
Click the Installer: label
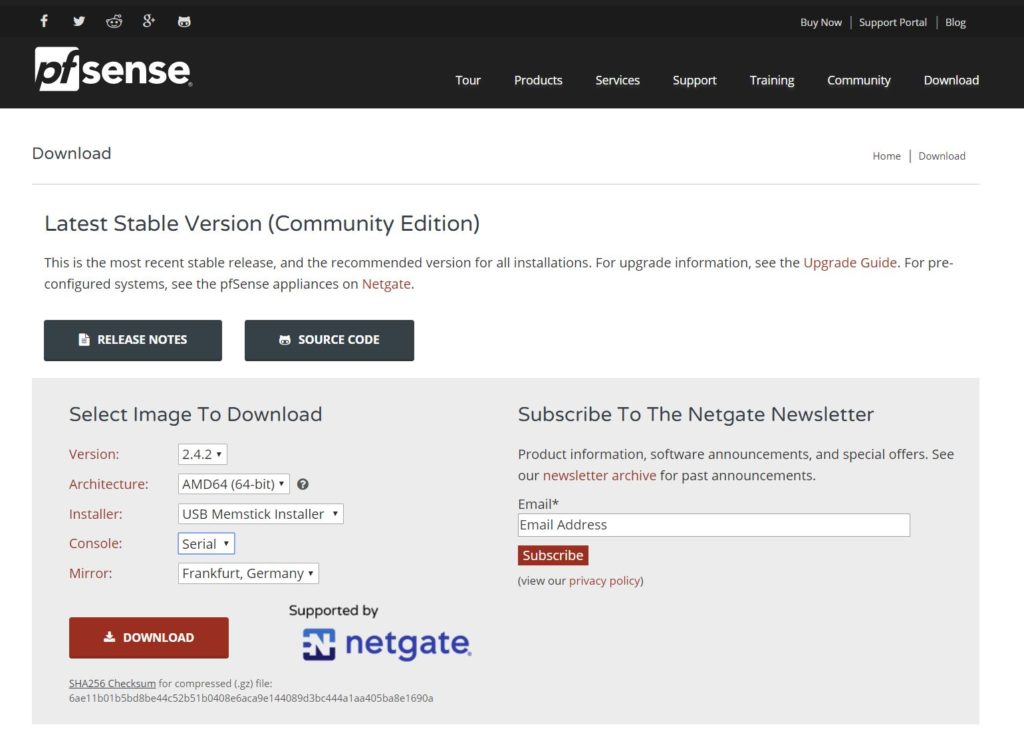tap(95, 514)
